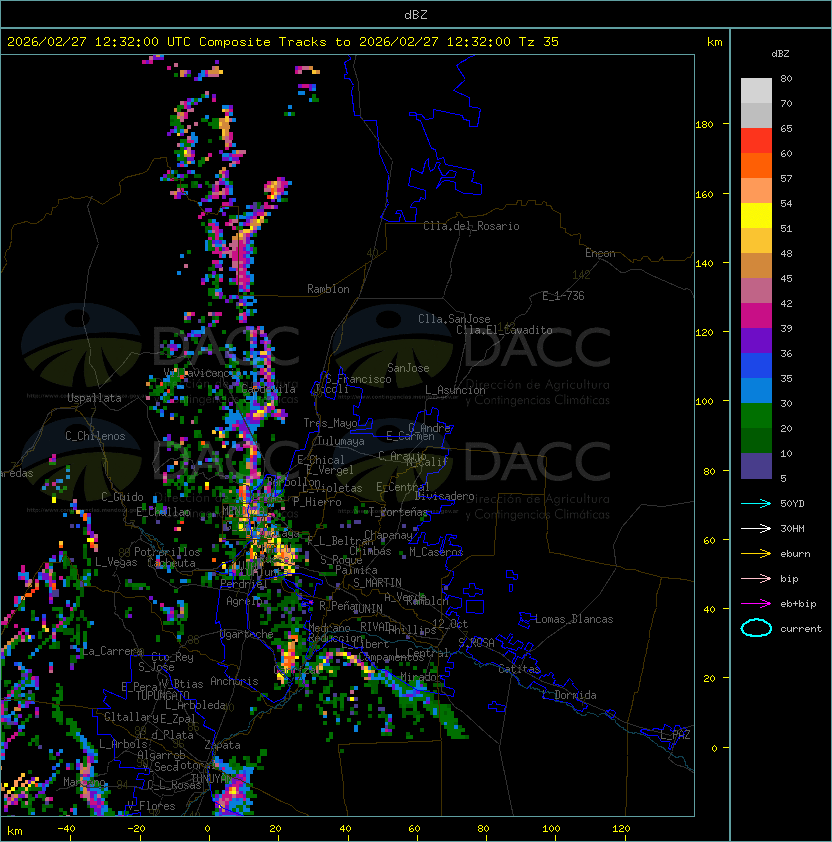Image resolution: width=832 pixels, height=842 pixels.
Task: Click the 'Clla.del_Rosario' map label
Action: pos(471,226)
